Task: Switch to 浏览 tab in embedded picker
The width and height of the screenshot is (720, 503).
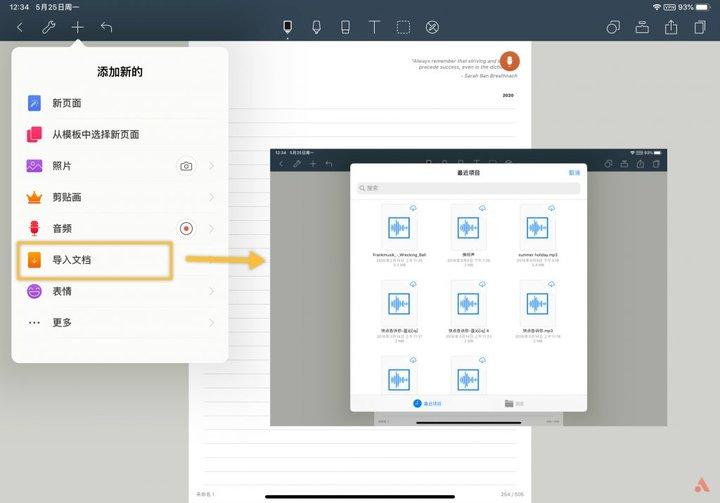Action: click(514, 403)
